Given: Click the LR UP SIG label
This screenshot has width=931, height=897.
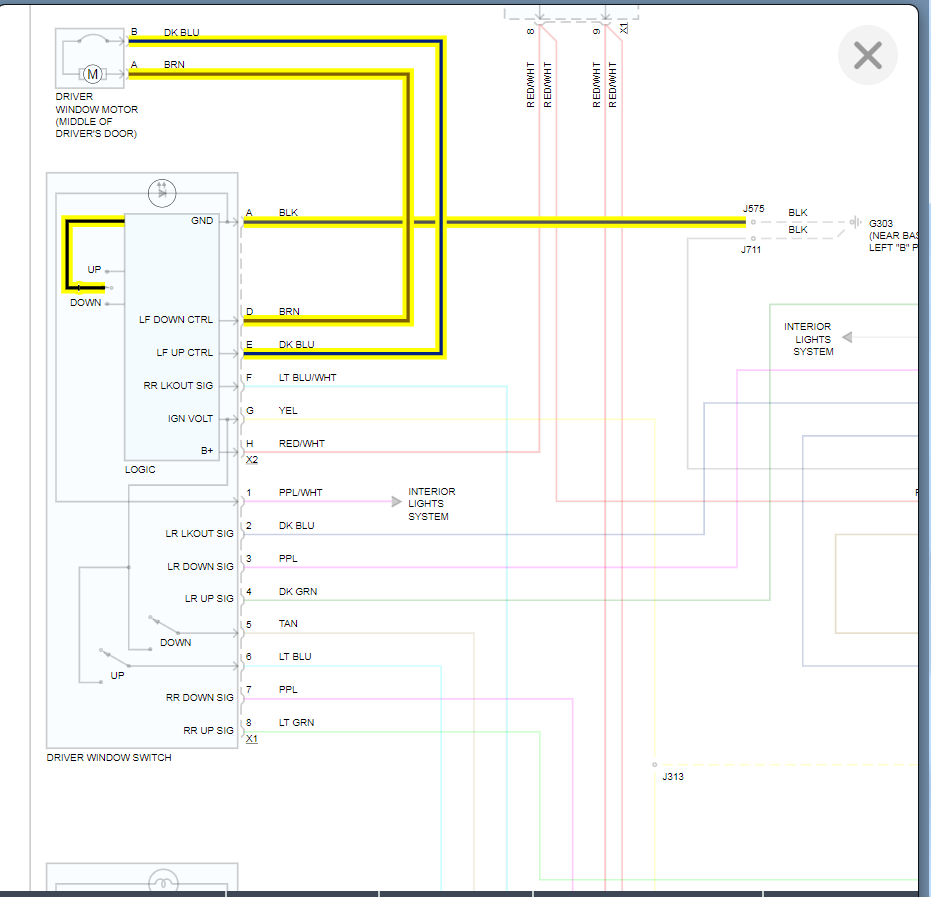Looking at the screenshot, I should tap(210, 599).
